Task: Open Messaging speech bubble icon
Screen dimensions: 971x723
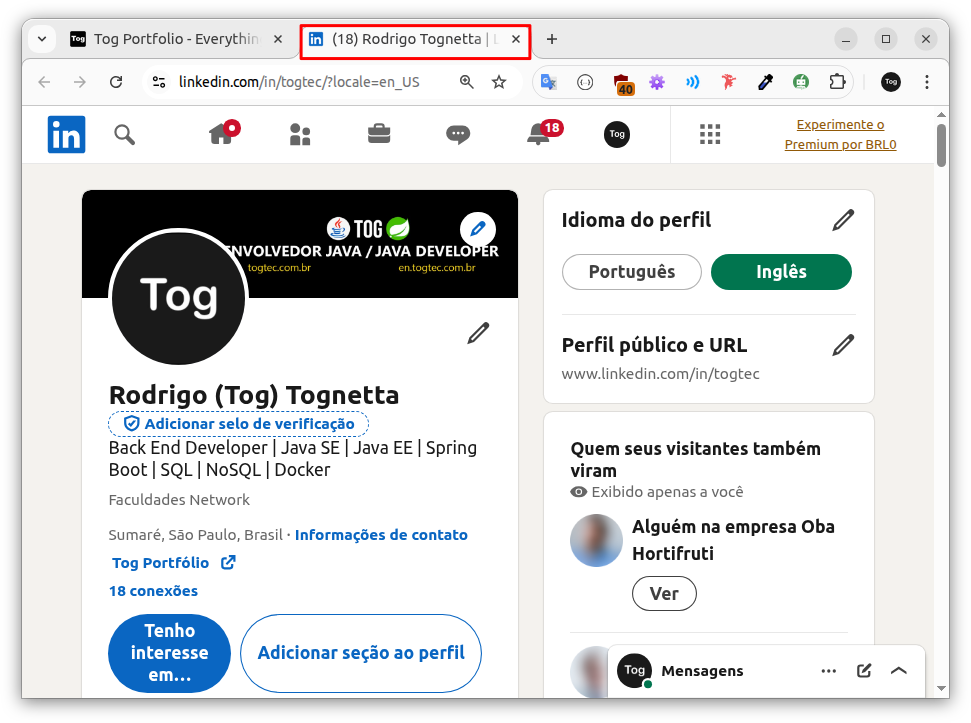Action: [458, 134]
